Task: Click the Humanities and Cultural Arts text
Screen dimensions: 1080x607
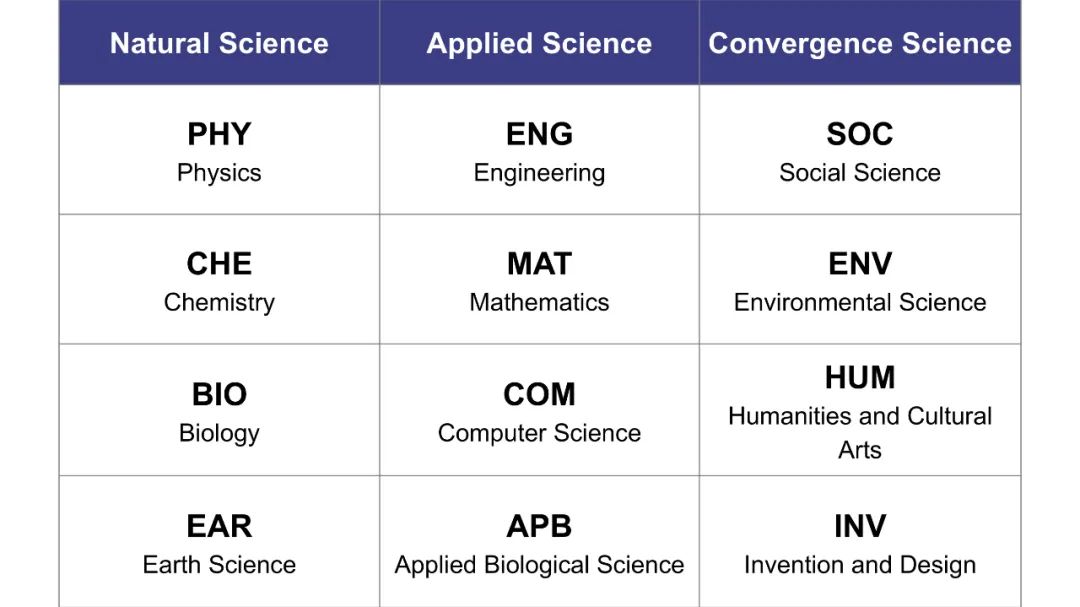Action: (x=860, y=432)
